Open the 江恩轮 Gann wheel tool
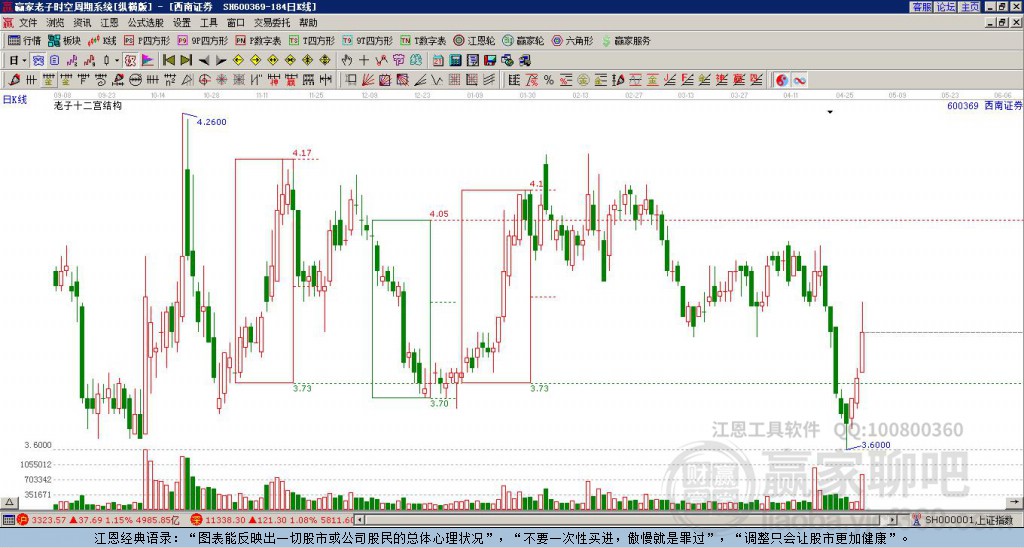Screen dimensions: 1024x548 (474, 40)
